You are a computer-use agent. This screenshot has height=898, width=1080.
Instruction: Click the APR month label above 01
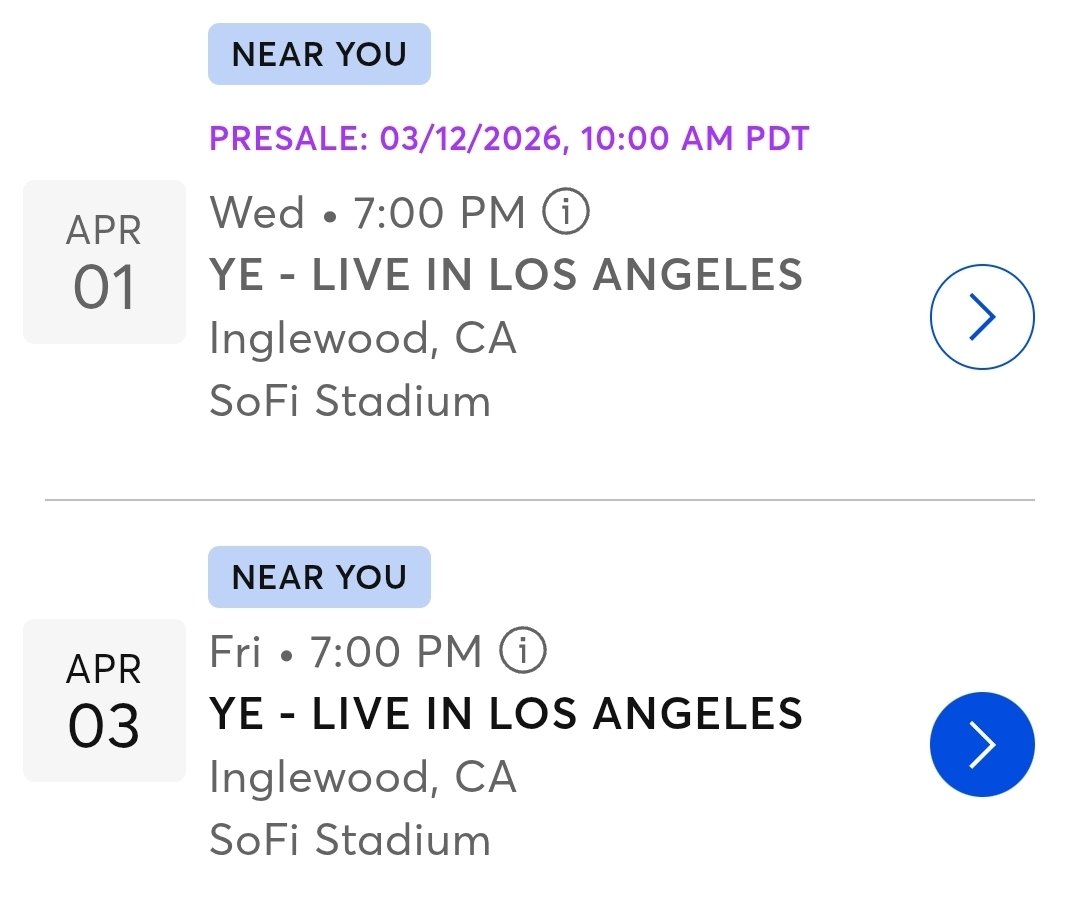tap(104, 231)
